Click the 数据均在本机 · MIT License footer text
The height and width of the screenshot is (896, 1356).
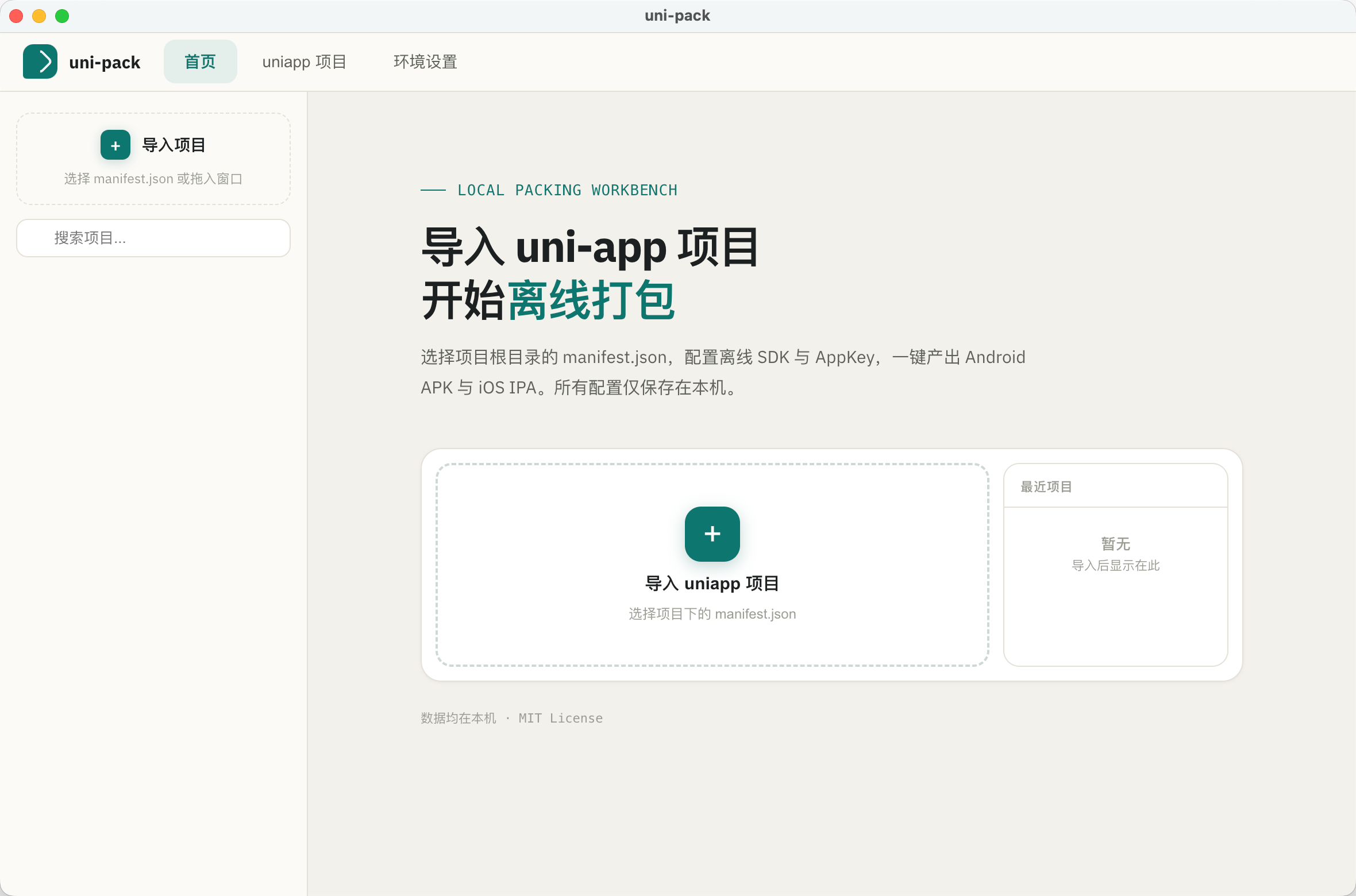click(x=512, y=718)
